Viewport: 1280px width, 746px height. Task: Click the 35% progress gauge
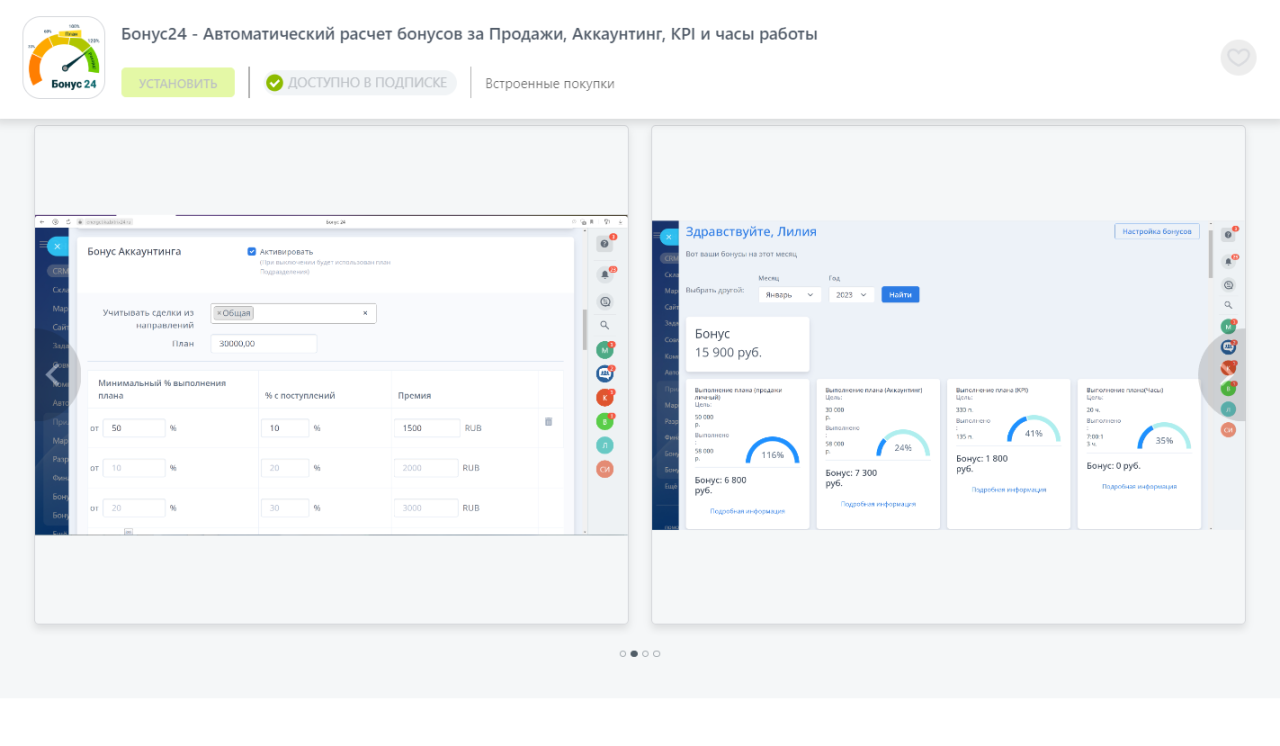pos(1164,437)
